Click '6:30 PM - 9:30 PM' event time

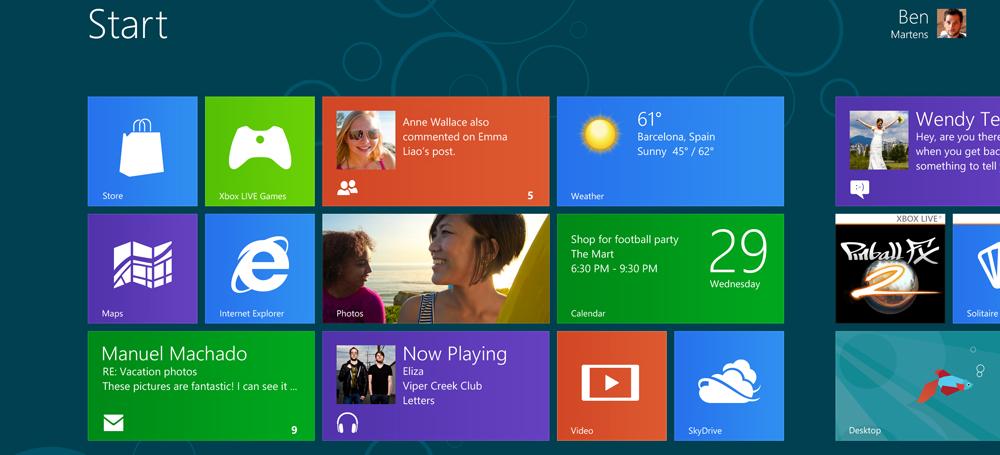point(614,269)
